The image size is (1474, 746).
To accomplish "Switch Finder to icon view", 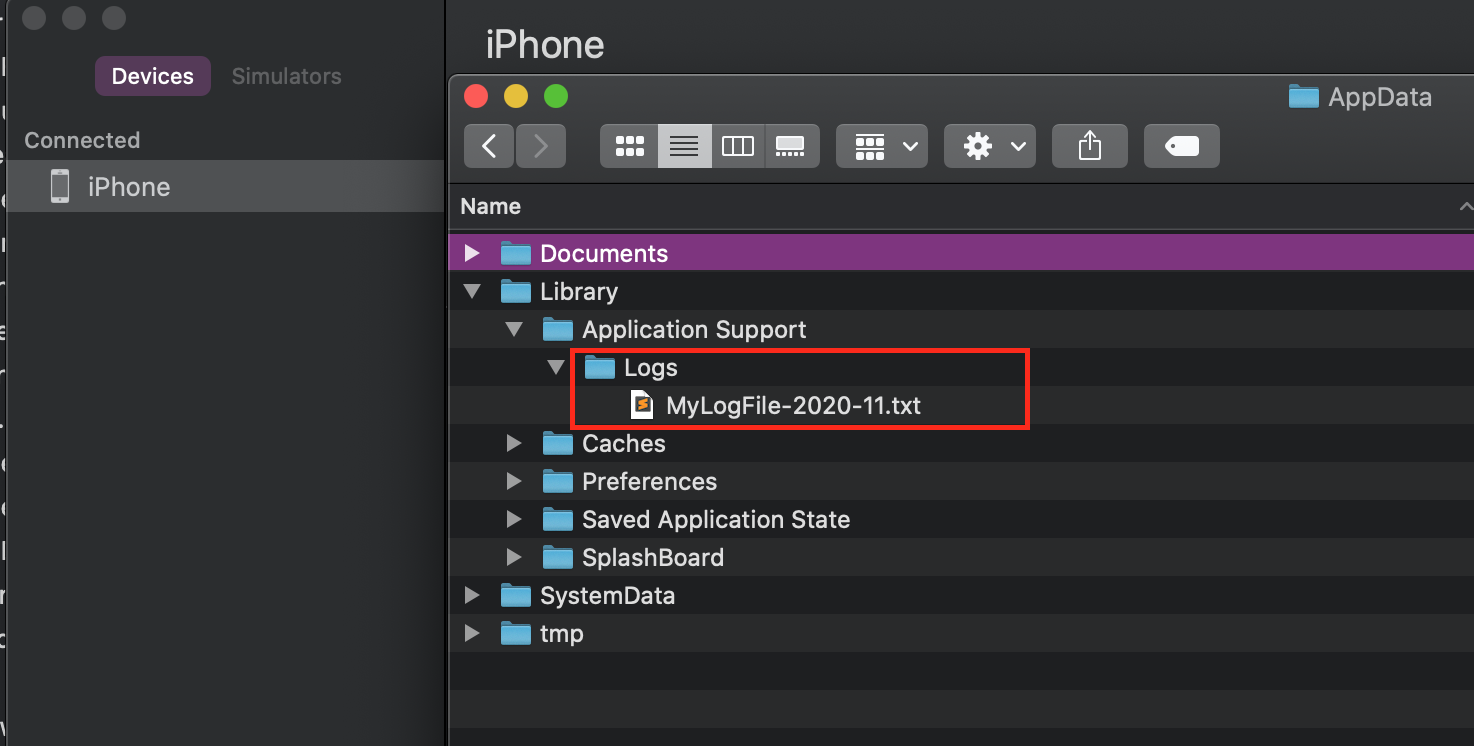I will 629,146.
